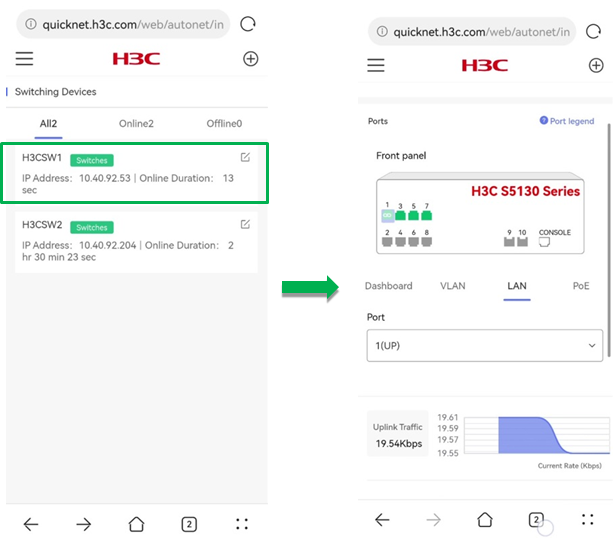Viewport: 613px width, 543px height.
Task: Click the Uplink Traffic chart area
Action: coord(537,435)
